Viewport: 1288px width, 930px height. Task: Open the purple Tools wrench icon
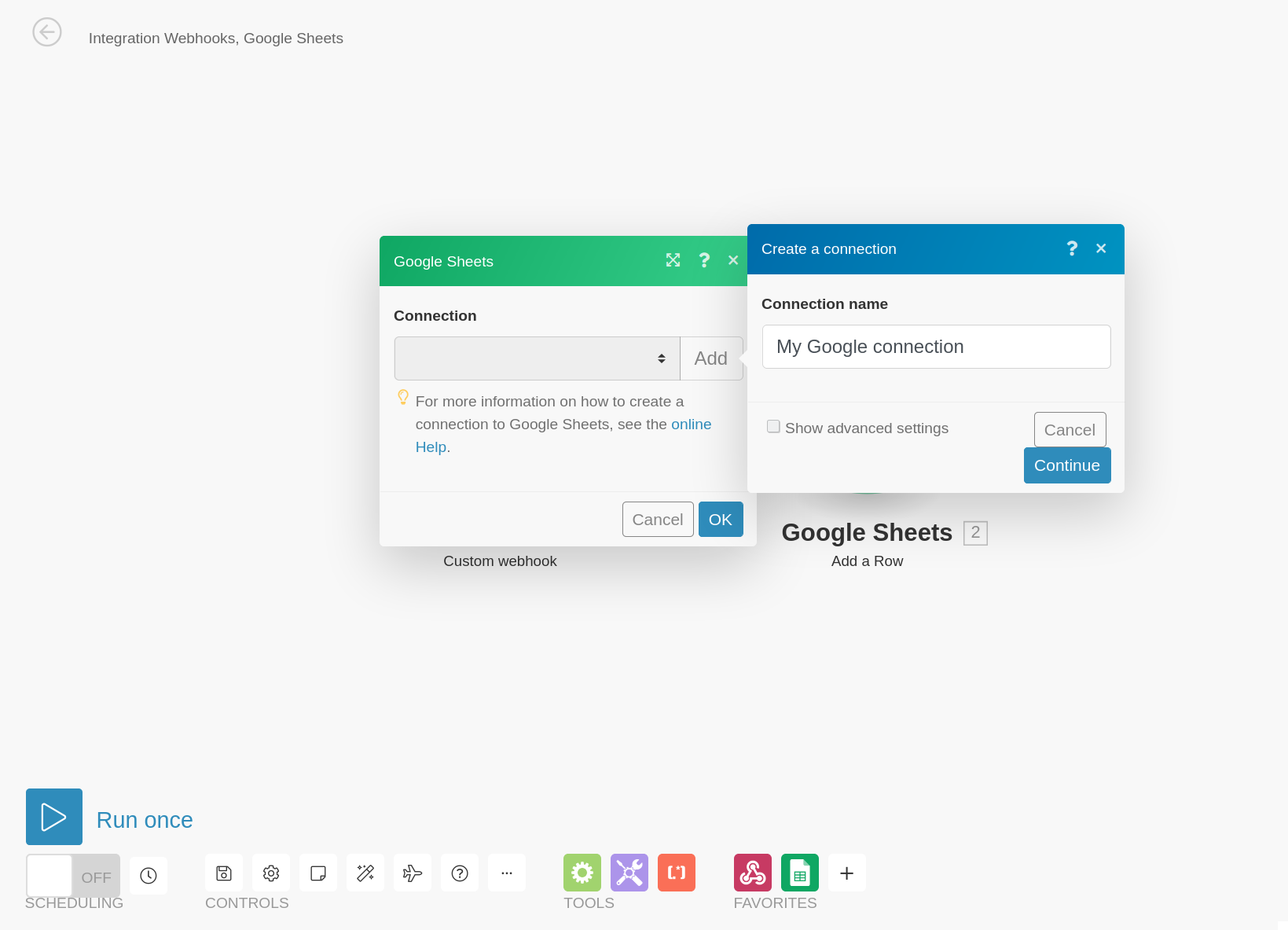coord(629,873)
